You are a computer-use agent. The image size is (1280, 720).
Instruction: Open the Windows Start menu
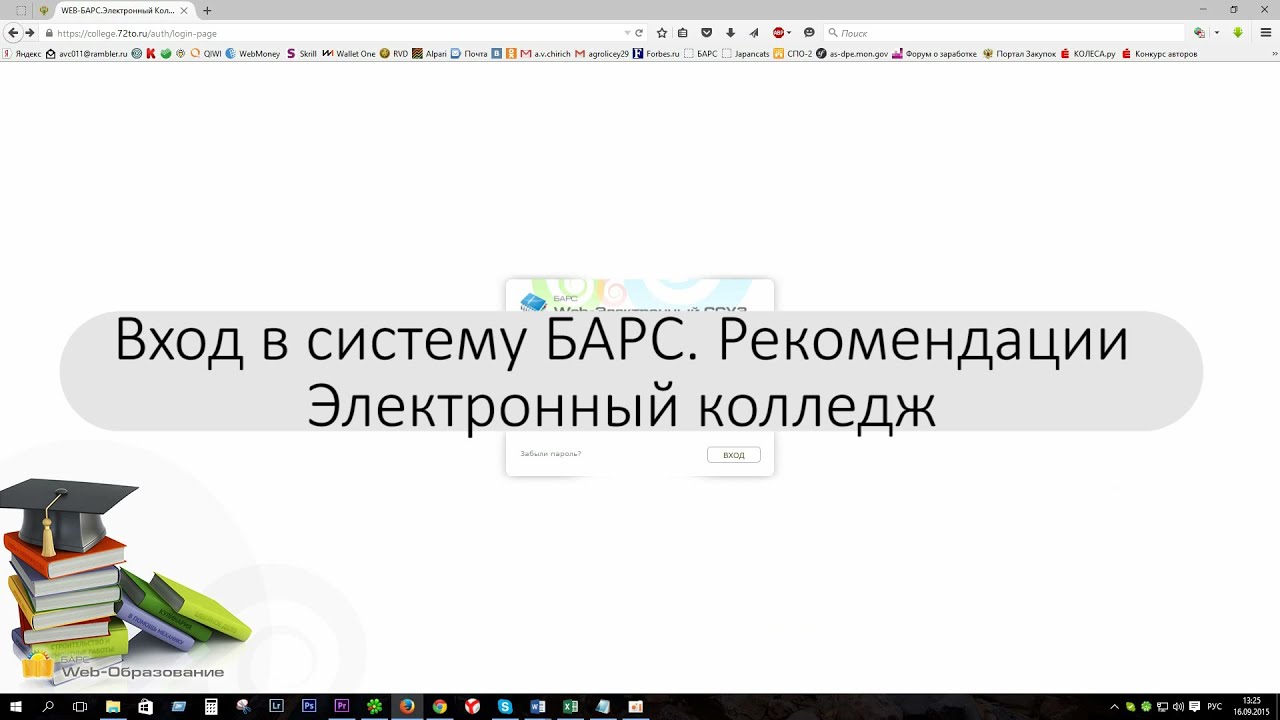coord(16,706)
